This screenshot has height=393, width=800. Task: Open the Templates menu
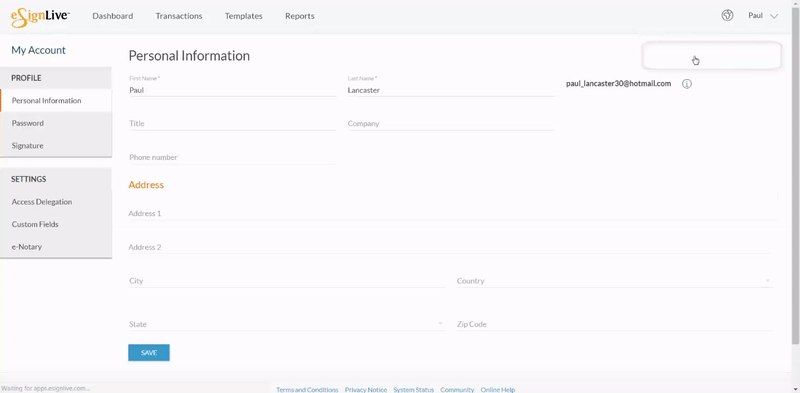click(244, 16)
